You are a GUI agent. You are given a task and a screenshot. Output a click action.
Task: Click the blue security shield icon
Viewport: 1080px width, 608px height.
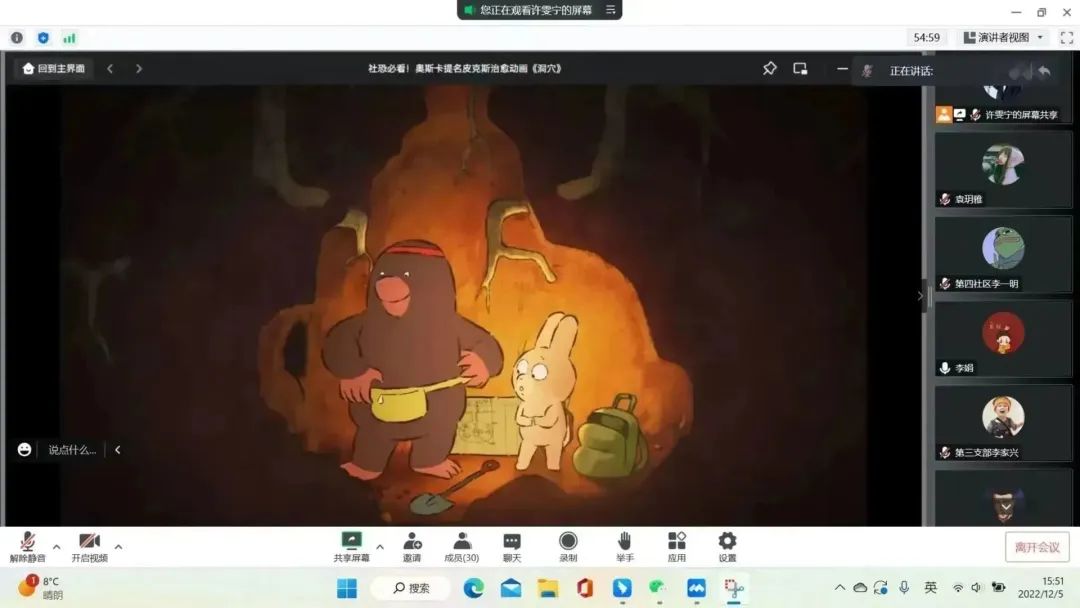pyautogui.click(x=43, y=38)
